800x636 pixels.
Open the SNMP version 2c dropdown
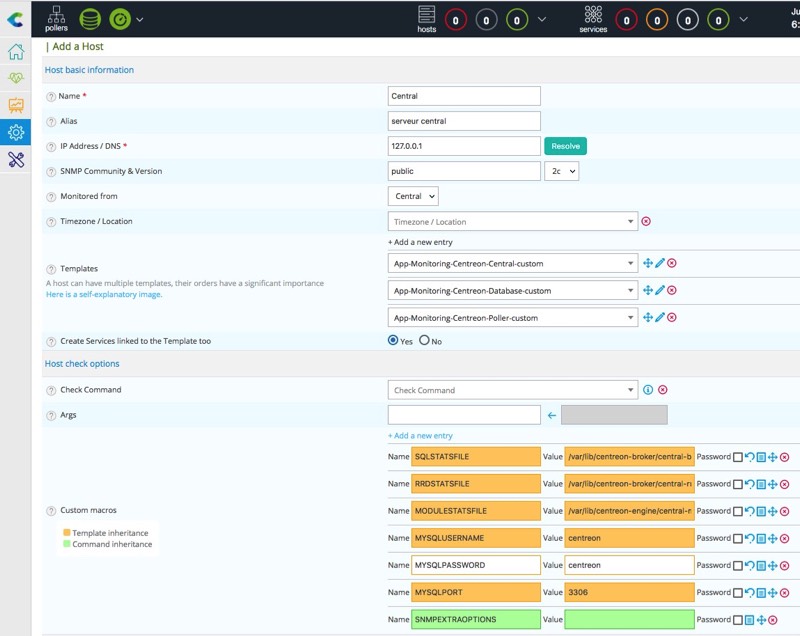click(x=561, y=171)
